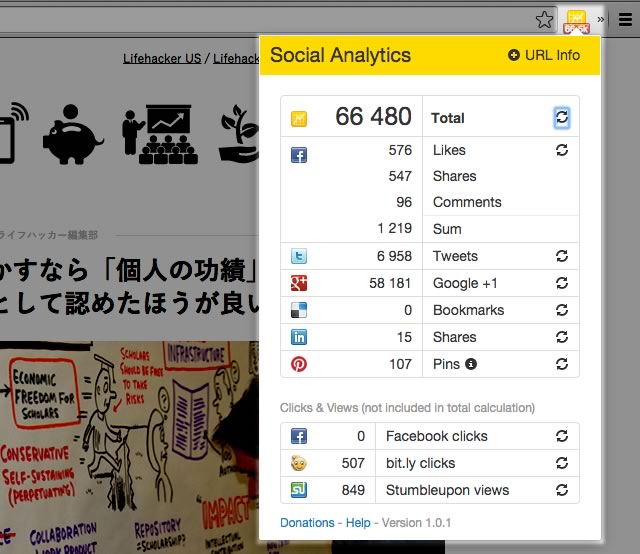Click the 58 181 Google +1 value
Image resolution: width=640 pixels, height=554 pixels.
[390, 283]
